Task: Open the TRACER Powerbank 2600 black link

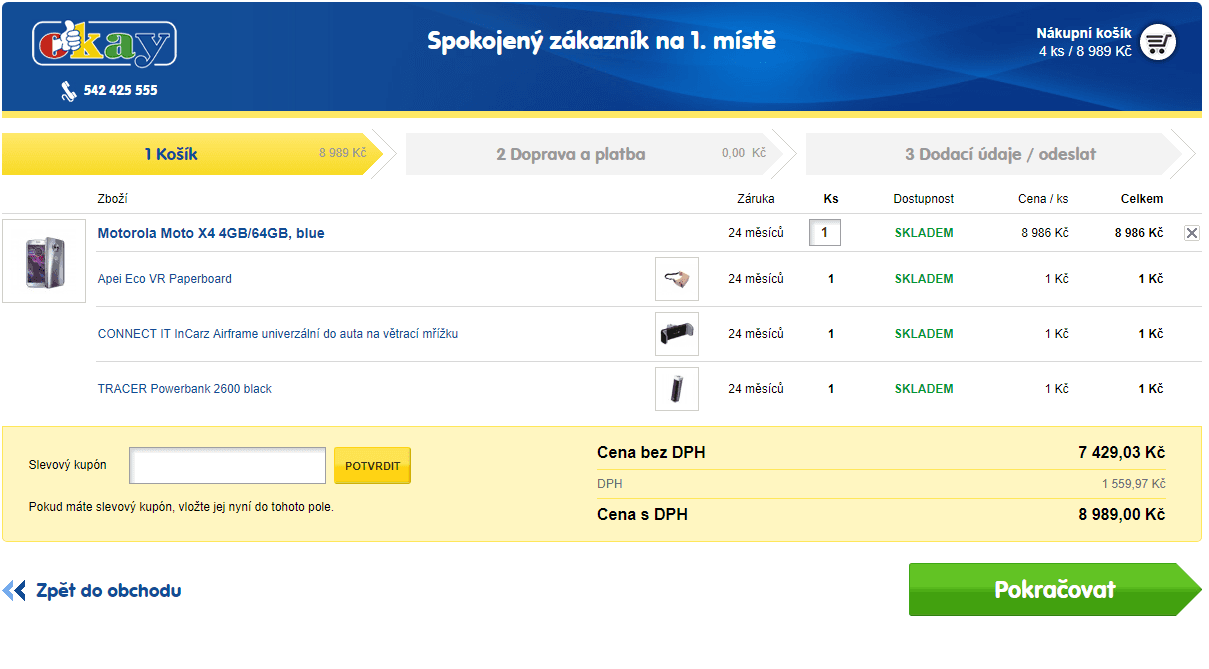Action: 185,389
